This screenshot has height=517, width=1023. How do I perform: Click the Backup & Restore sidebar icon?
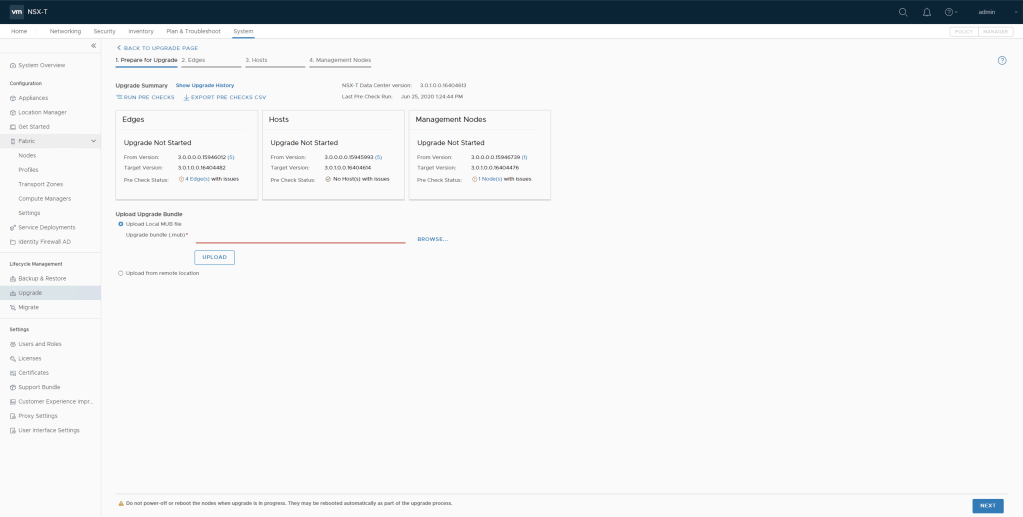click(13, 278)
